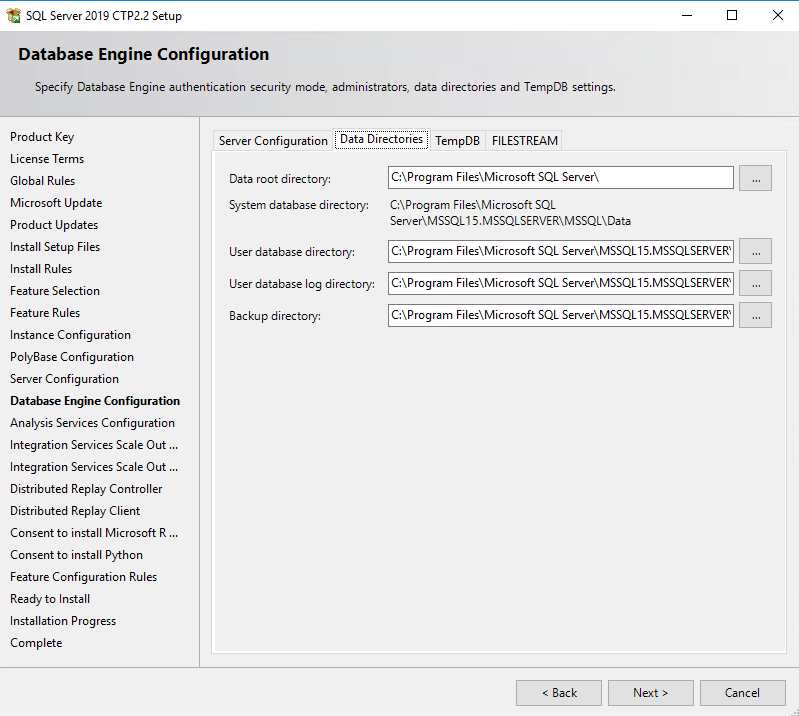The height and width of the screenshot is (716, 799).
Task: Select the Global Rules step
Action: point(42,181)
